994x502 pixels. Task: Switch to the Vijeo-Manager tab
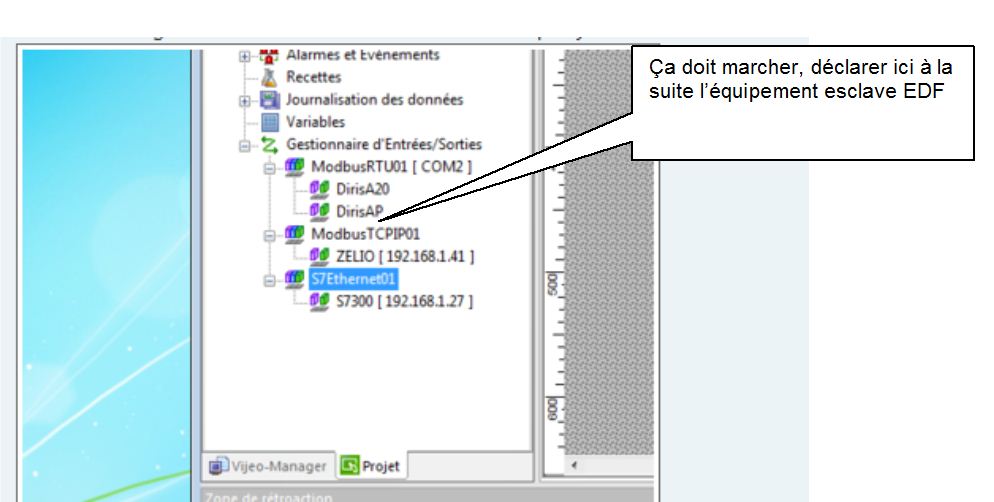pos(268,466)
